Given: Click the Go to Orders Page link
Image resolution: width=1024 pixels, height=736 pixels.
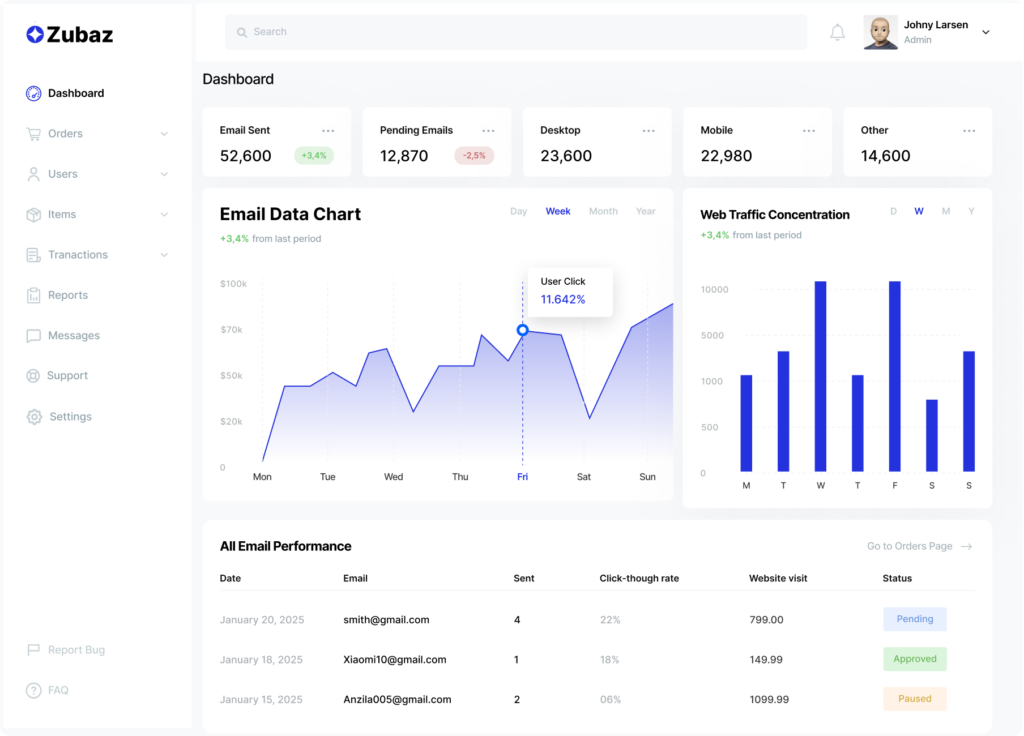Looking at the screenshot, I should click(918, 546).
